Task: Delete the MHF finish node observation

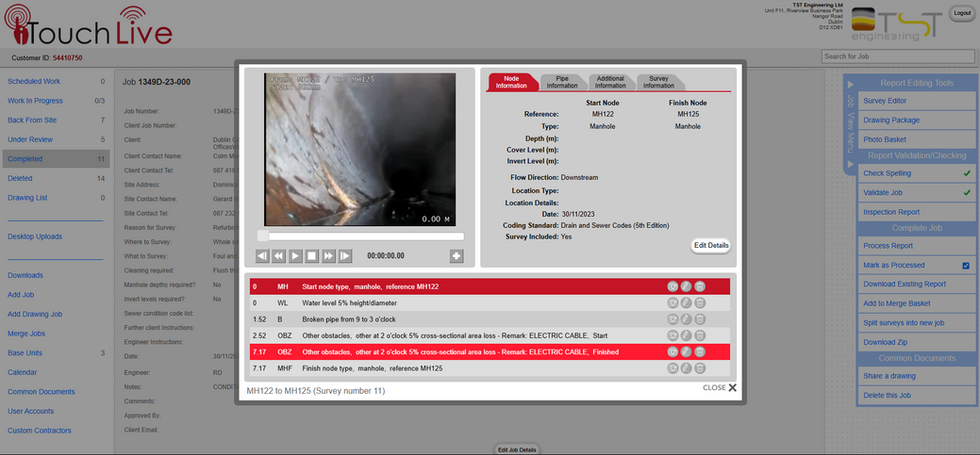Action: pyautogui.click(x=700, y=368)
